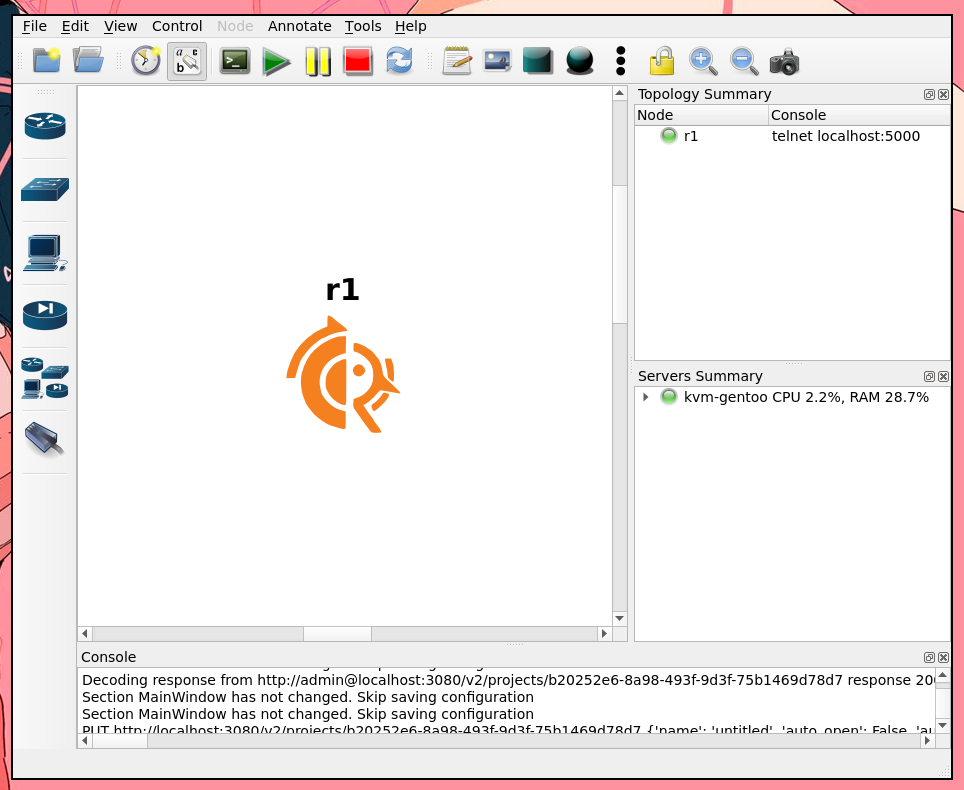Click the canvas horizontal scrollbar handle
964x790 pixels.
337,634
